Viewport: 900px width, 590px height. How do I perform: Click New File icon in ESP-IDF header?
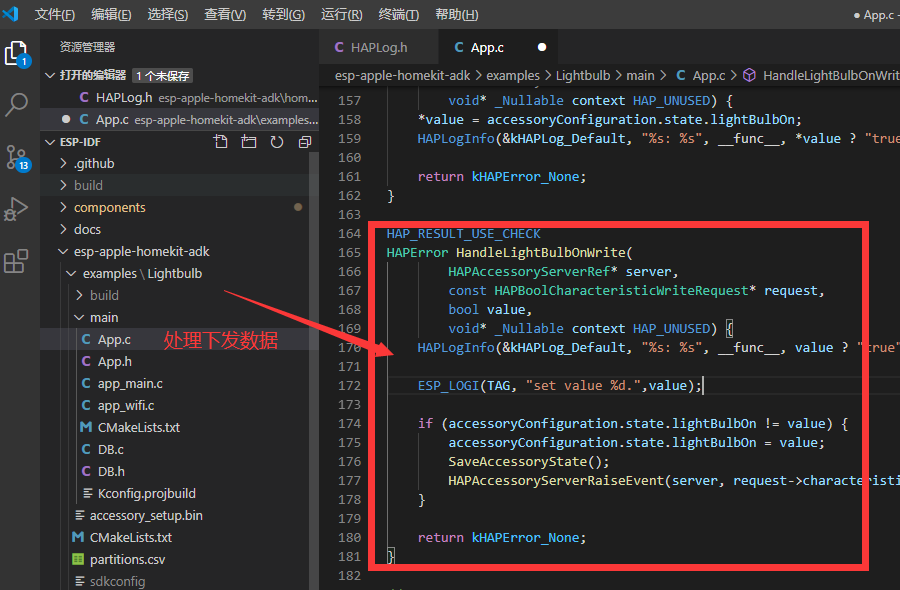pos(220,142)
